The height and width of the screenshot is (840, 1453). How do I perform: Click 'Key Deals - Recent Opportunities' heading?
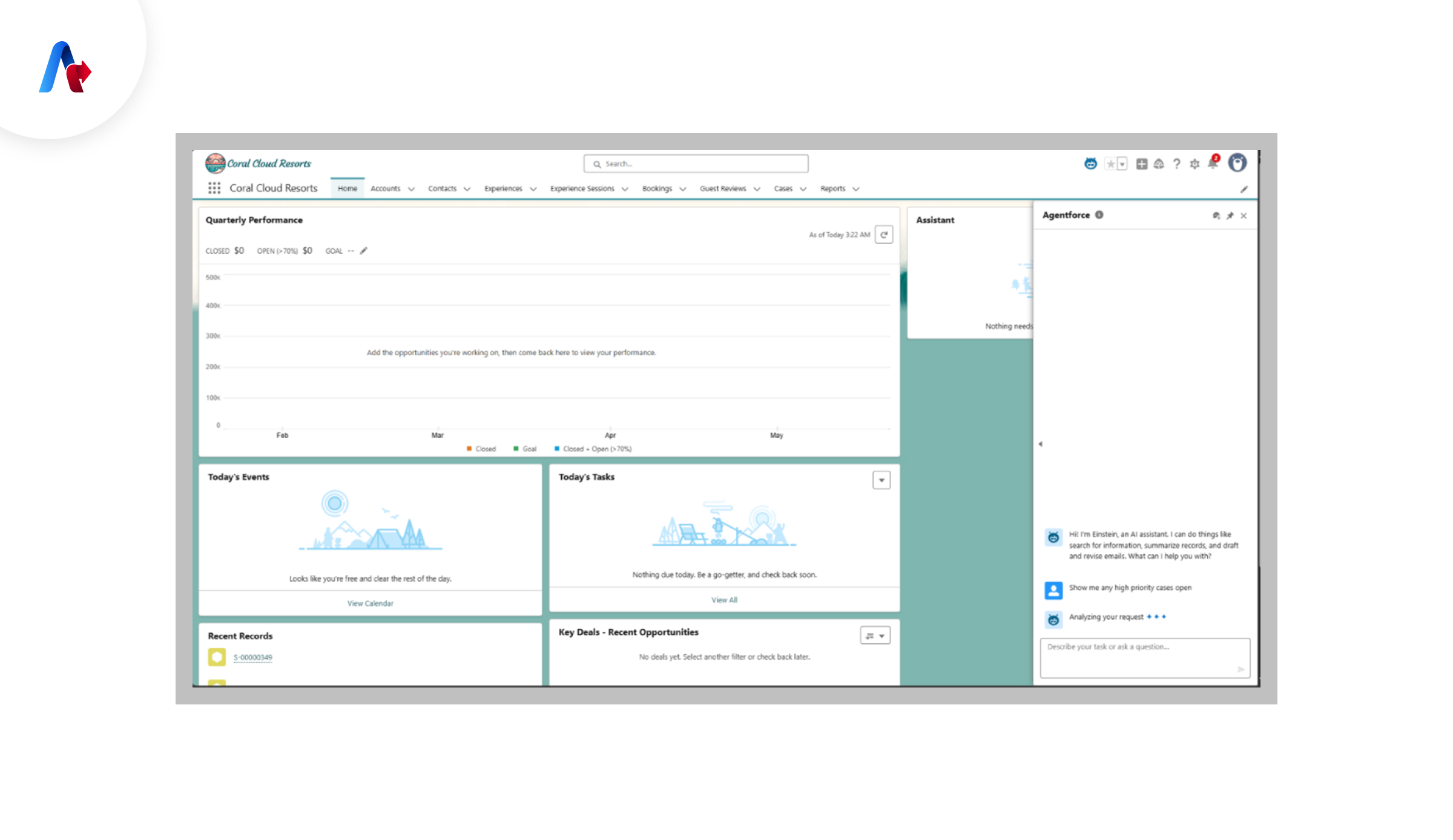click(628, 632)
